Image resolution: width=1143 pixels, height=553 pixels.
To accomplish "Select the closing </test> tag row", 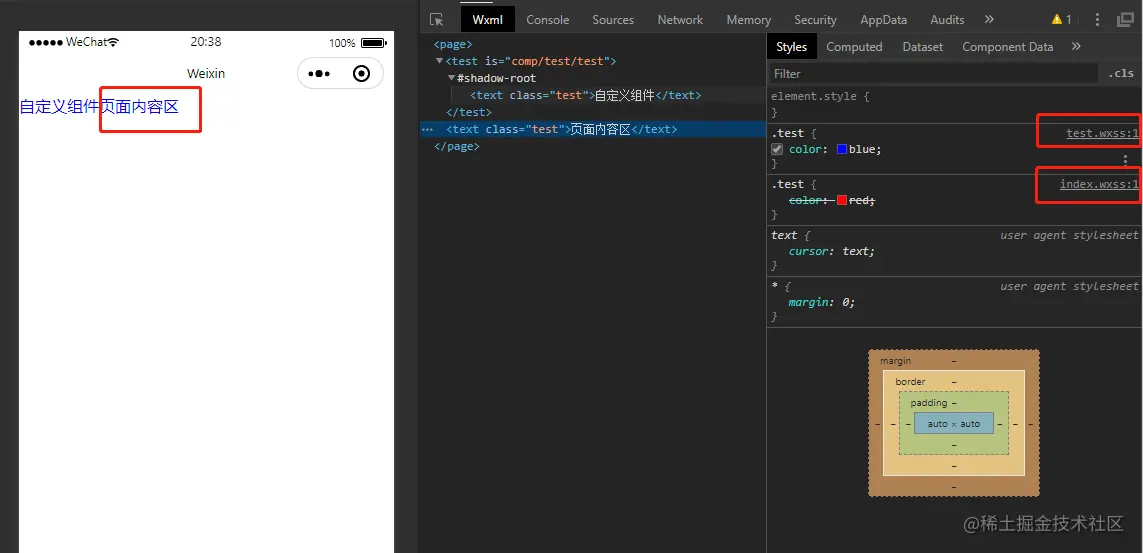I will pyautogui.click(x=469, y=112).
